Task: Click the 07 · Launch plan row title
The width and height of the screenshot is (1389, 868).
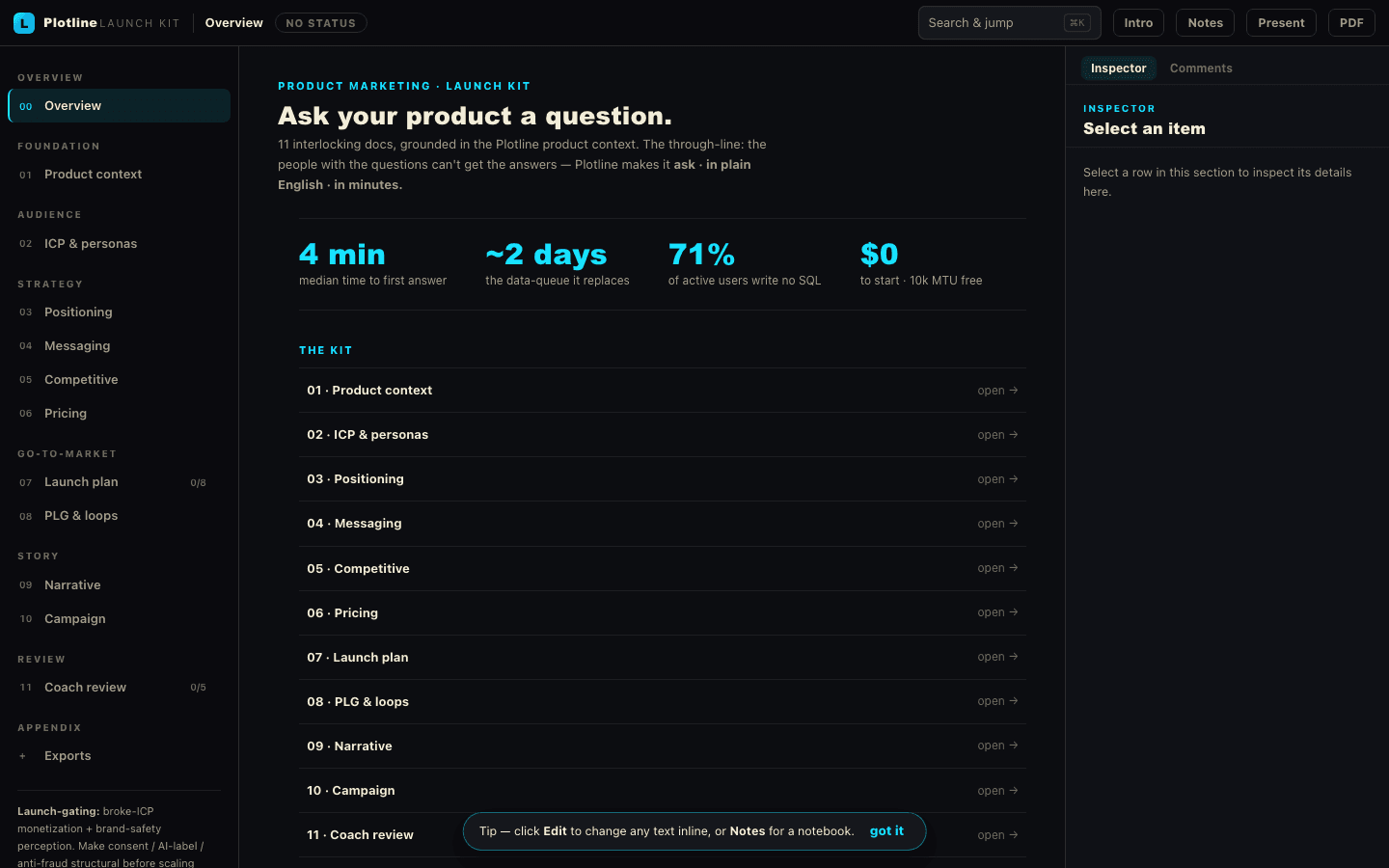Action: point(358,658)
